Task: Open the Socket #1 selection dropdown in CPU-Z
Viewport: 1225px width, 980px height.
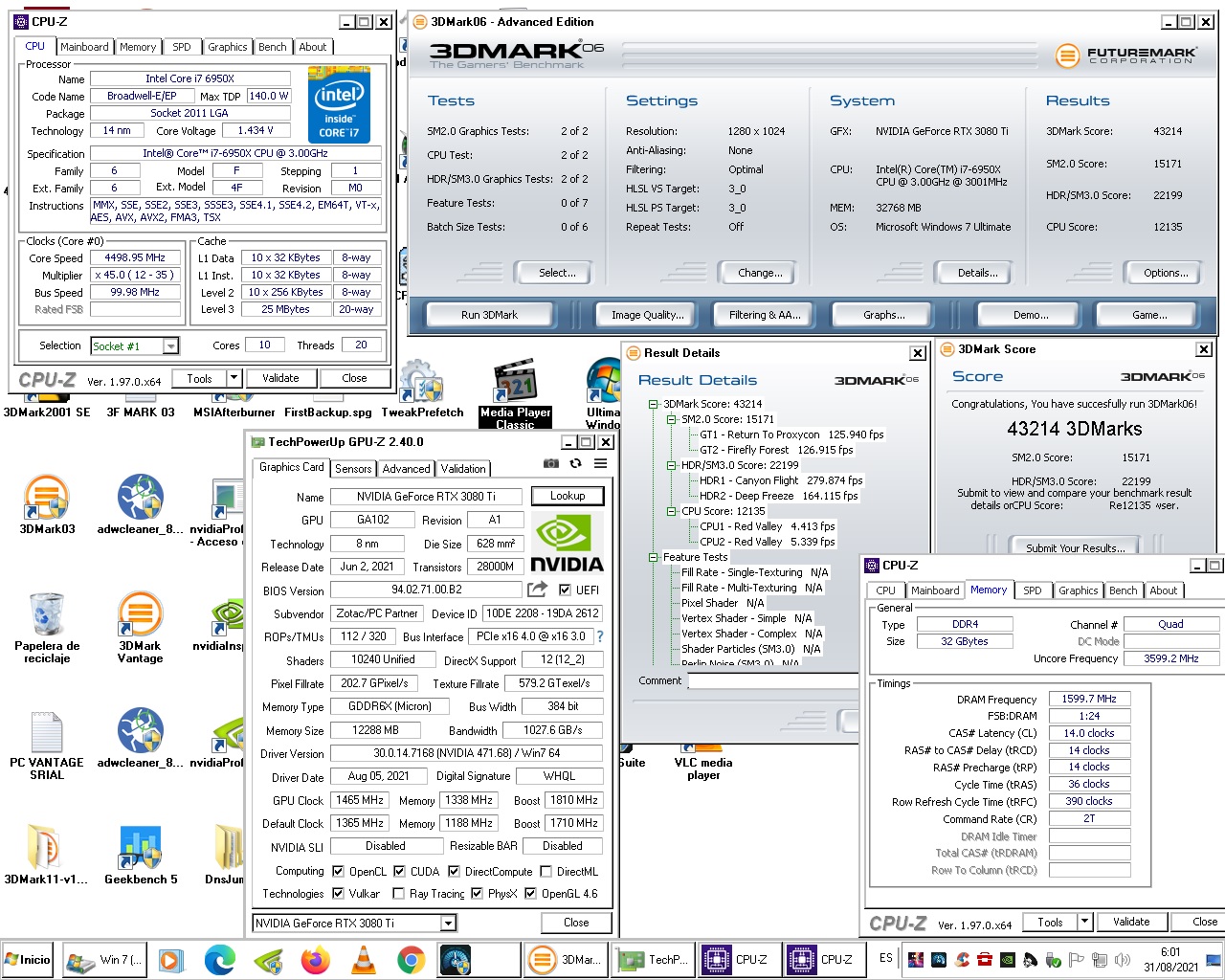Action: pos(170,346)
